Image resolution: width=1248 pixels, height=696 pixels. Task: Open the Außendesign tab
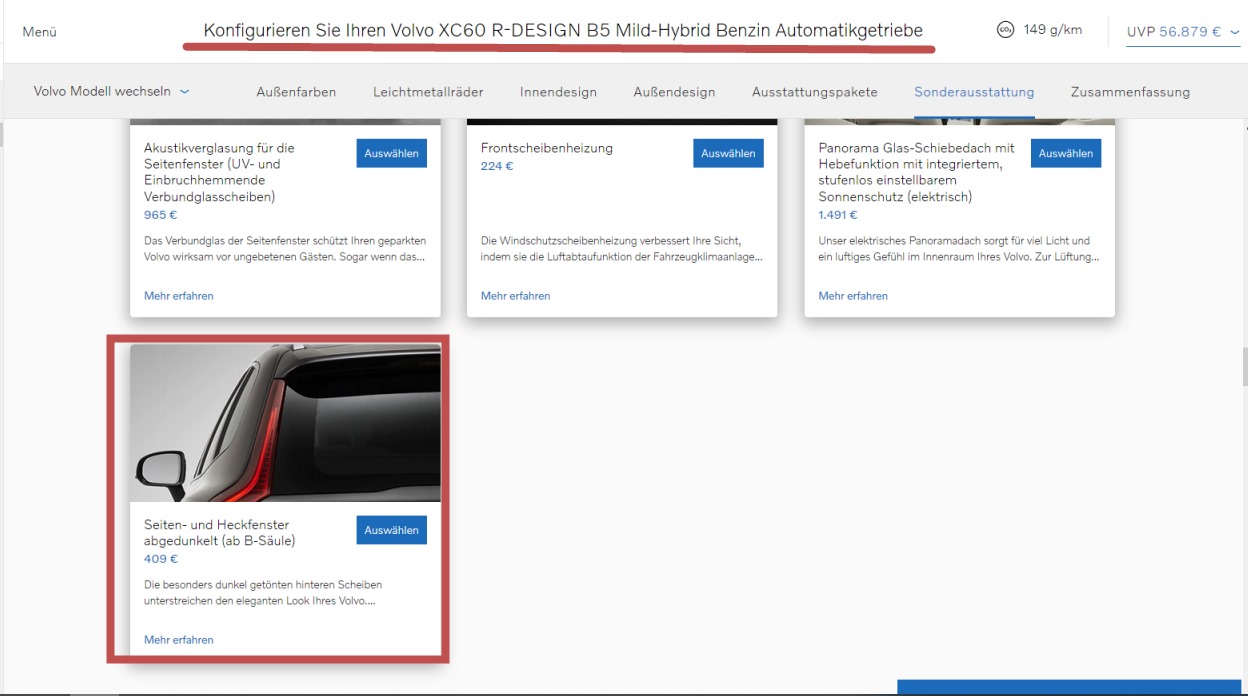pos(674,92)
